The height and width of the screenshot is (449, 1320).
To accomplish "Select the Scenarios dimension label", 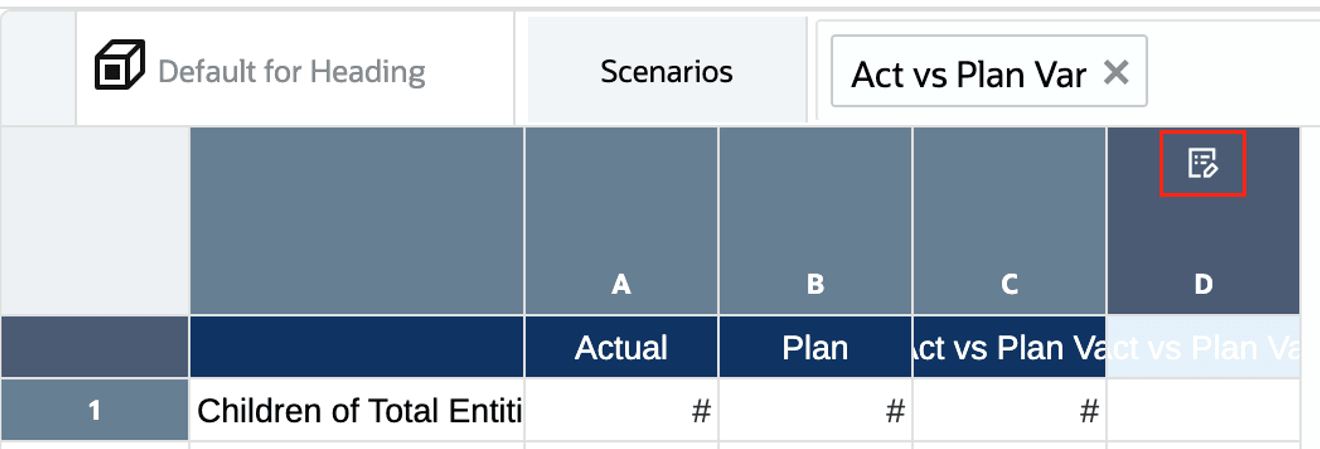I will coord(666,71).
